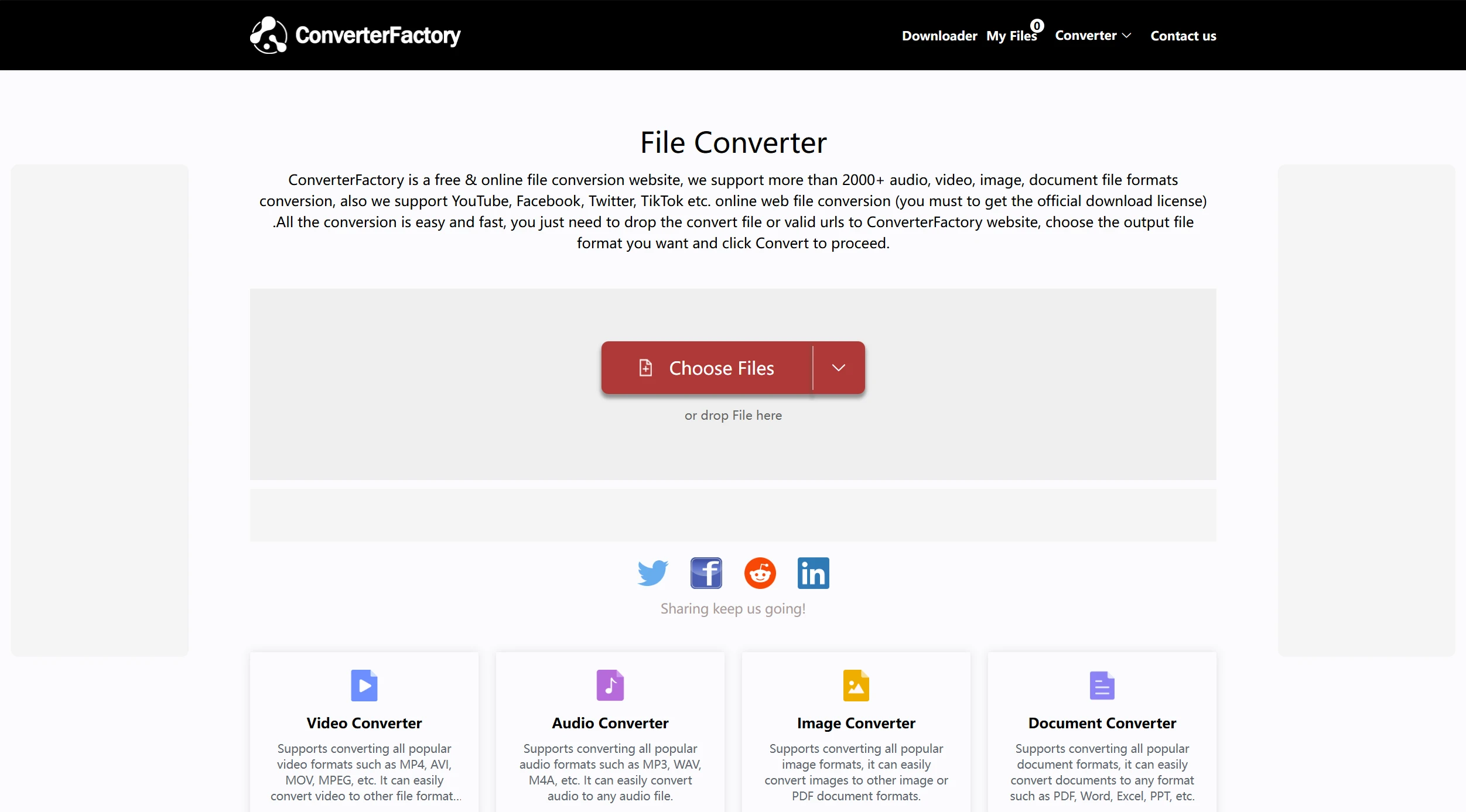Click the My Files count badge
Viewport: 1466px width, 812px height.
point(1037,26)
